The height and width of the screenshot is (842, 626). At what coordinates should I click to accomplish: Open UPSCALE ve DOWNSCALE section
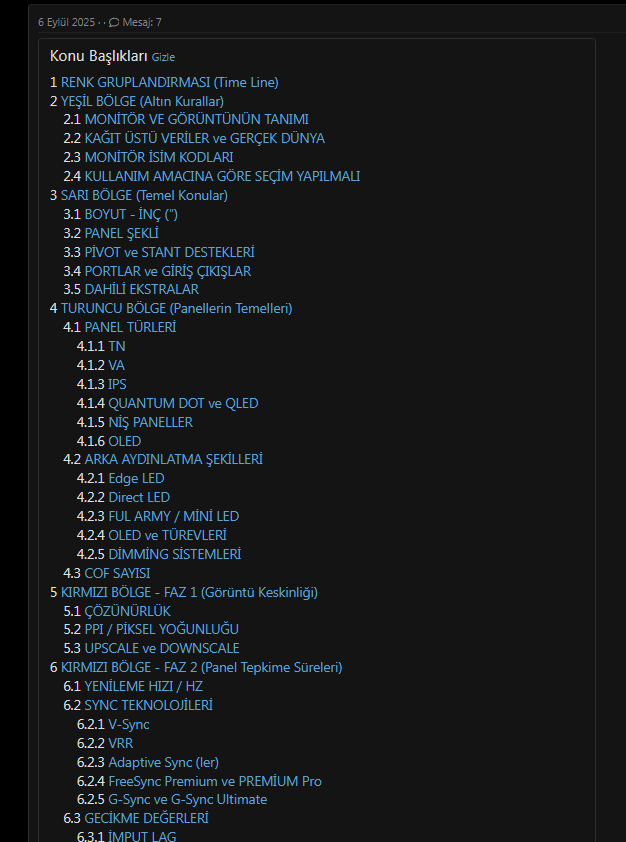pyautogui.click(x=162, y=648)
